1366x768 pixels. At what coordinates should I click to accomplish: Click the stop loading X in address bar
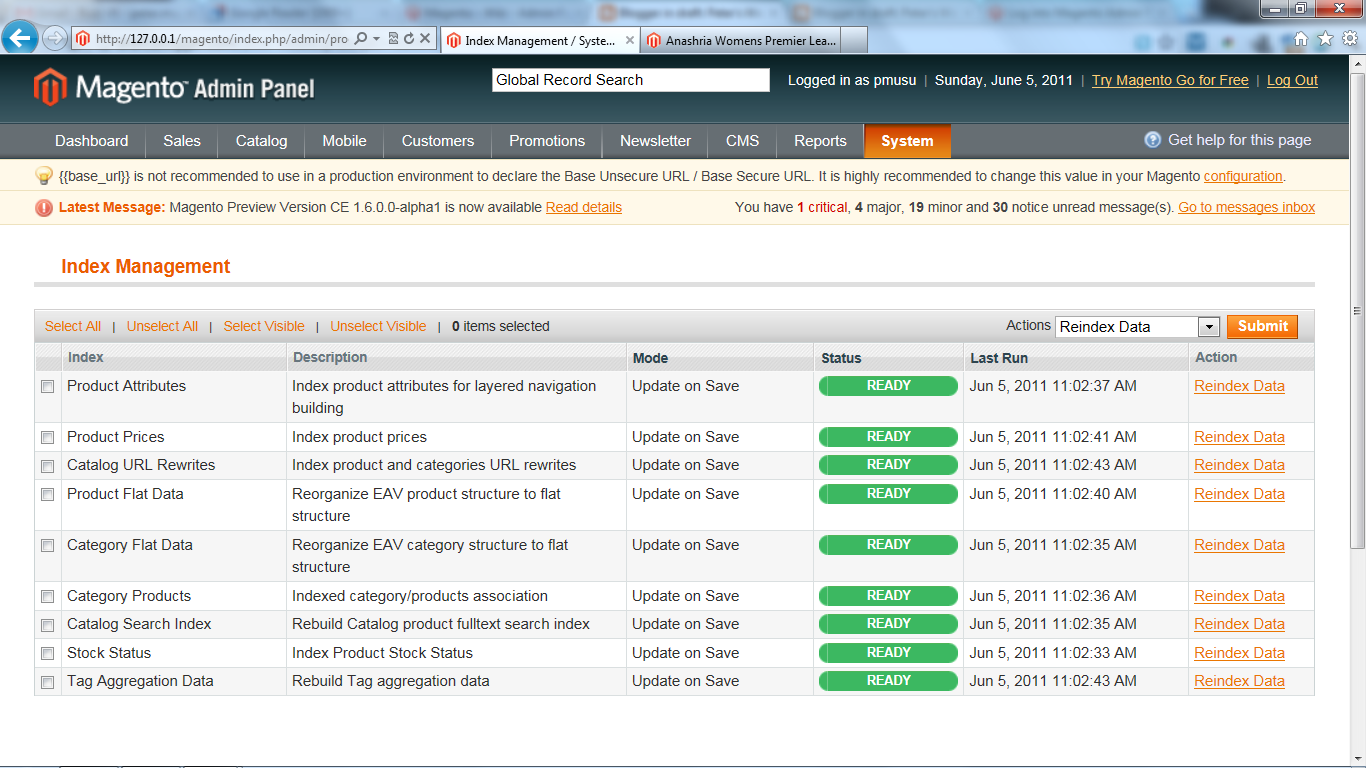(x=425, y=39)
